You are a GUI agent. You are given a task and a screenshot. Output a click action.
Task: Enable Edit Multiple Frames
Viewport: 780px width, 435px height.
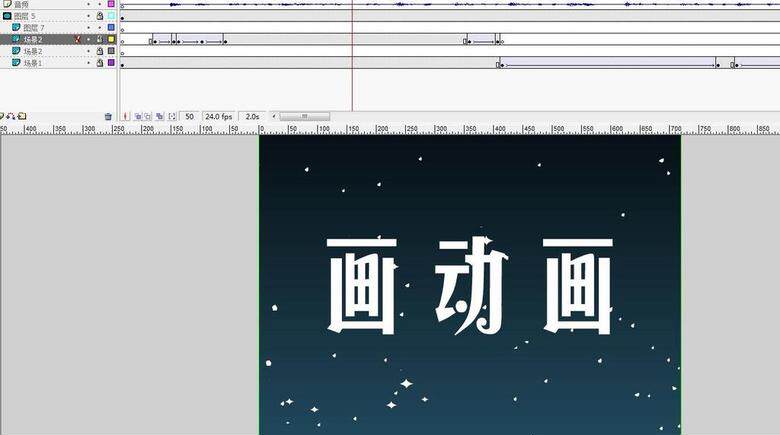click(159, 116)
